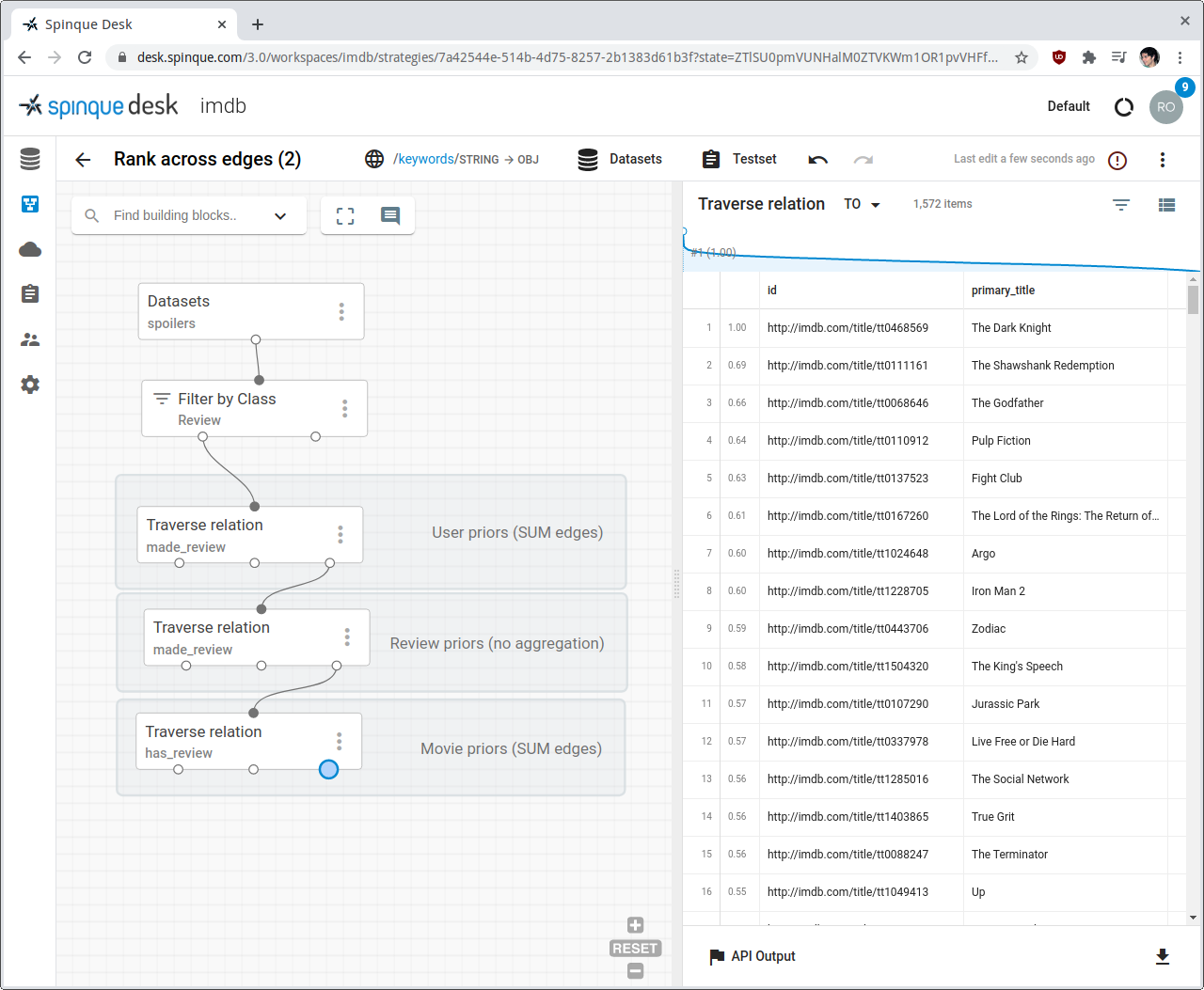The width and height of the screenshot is (1204, 990).
Task: Switch results to list view icon
Action: (x=1166, y=205)
